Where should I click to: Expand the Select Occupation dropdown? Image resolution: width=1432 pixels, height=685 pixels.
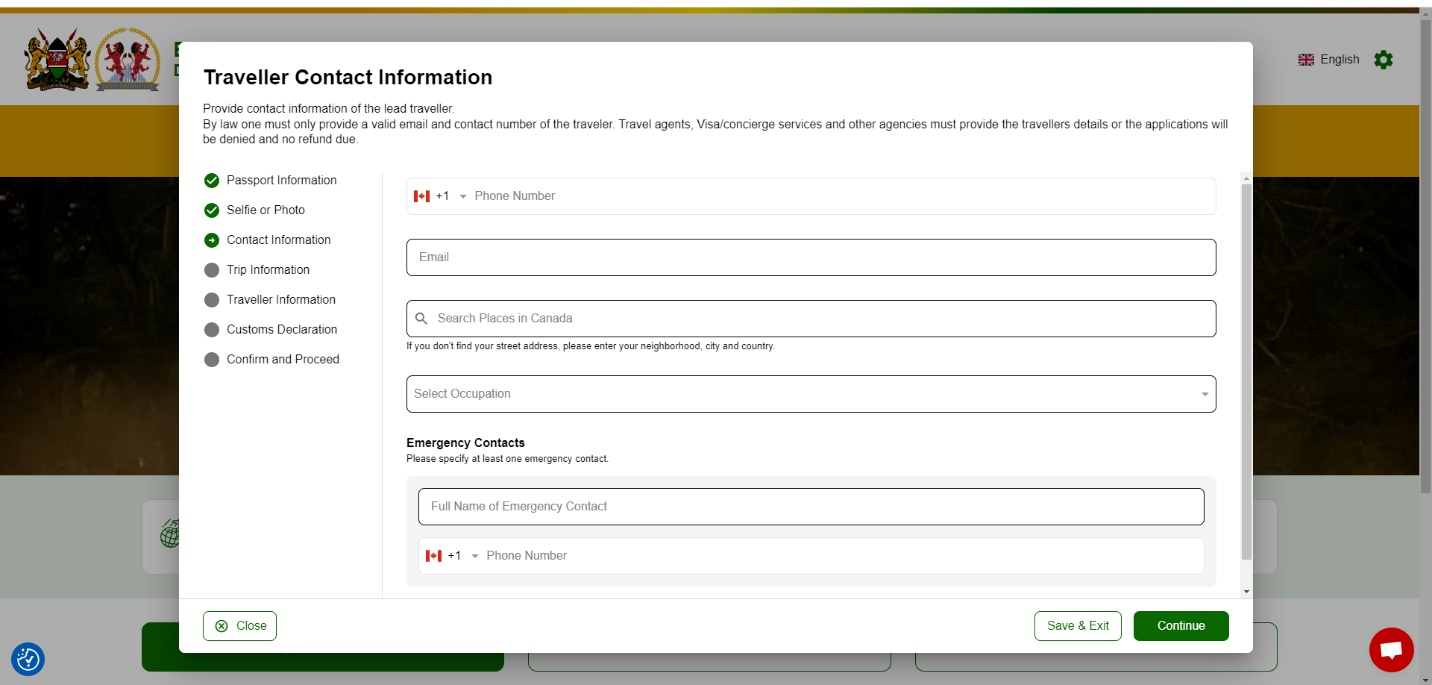(x=1204, y=394)
